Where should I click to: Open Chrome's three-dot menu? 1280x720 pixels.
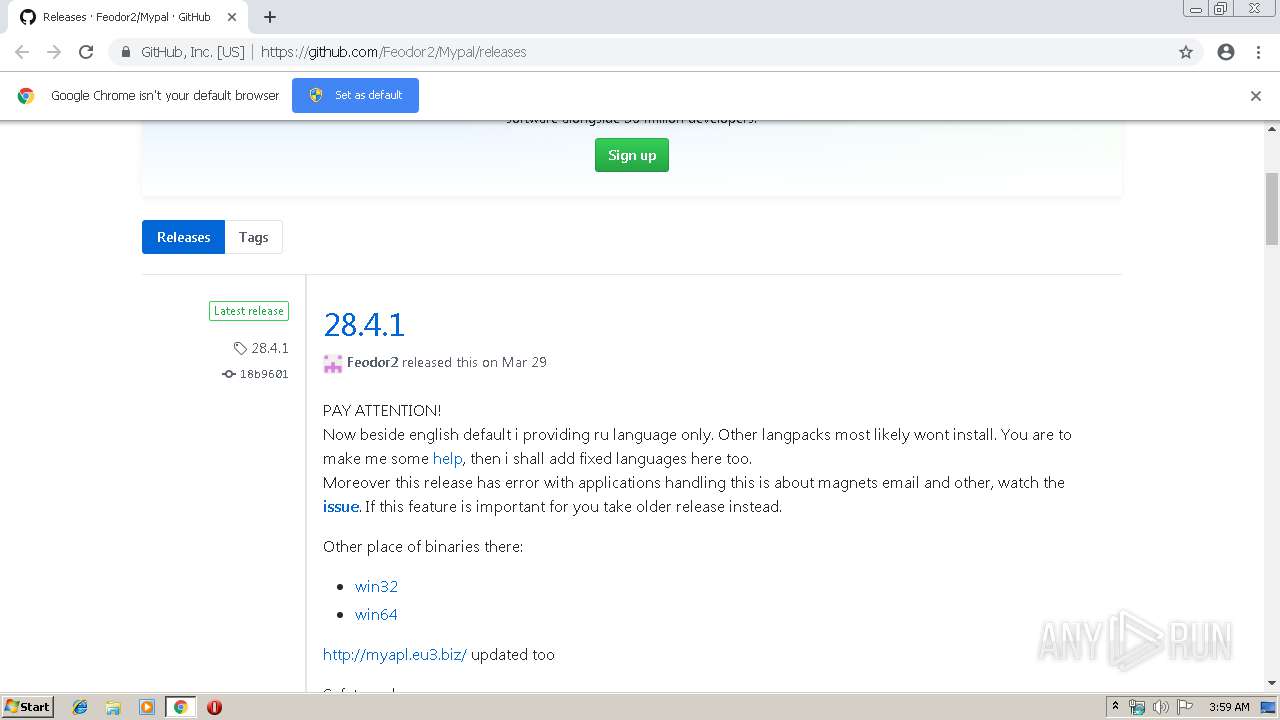click(x=1258, y=52)
